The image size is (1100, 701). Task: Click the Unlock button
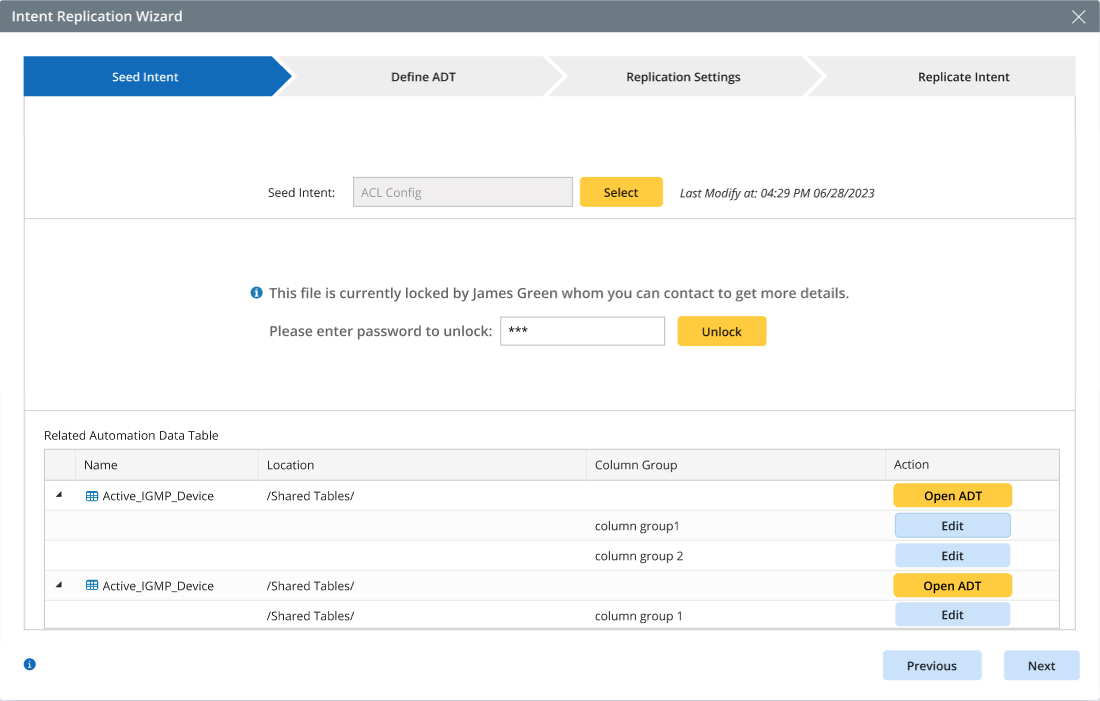coord(721,332)
